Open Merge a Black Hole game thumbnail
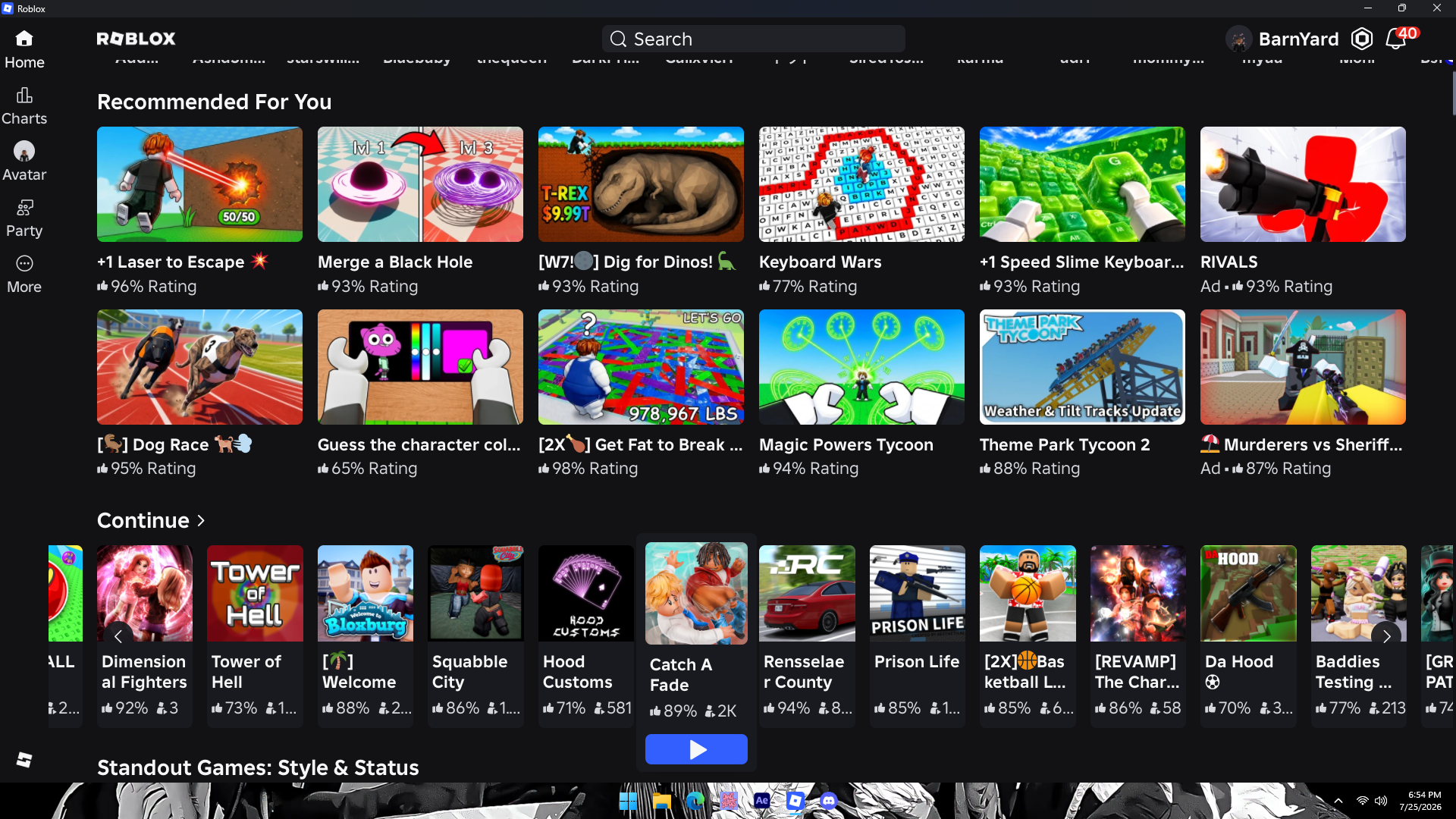 point(420,184)
